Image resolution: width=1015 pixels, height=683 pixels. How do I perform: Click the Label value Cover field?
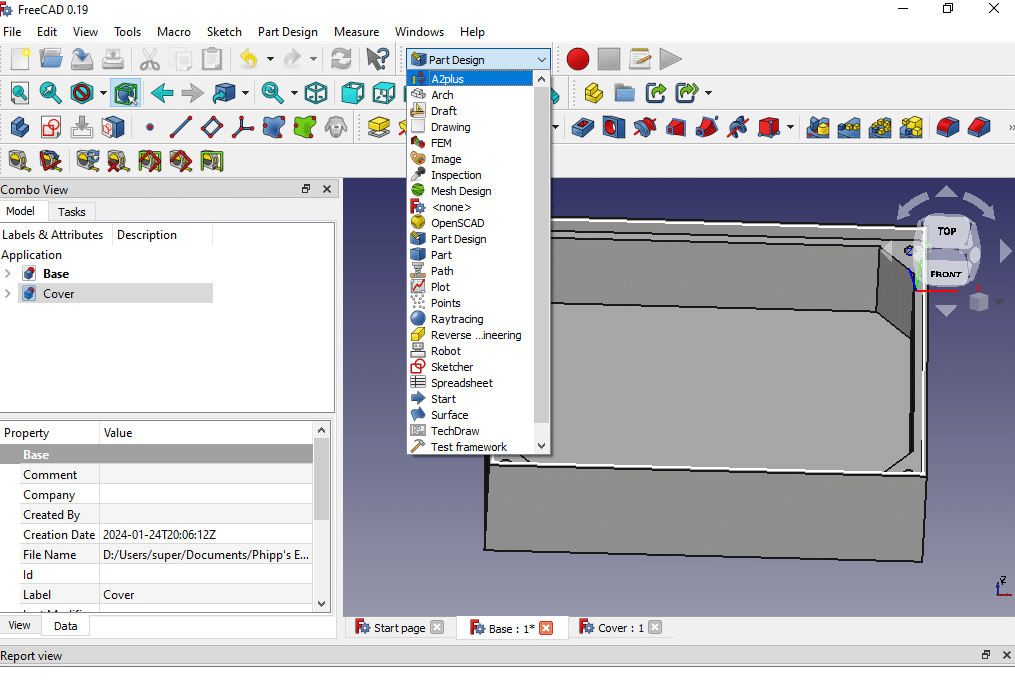(206, 595)
